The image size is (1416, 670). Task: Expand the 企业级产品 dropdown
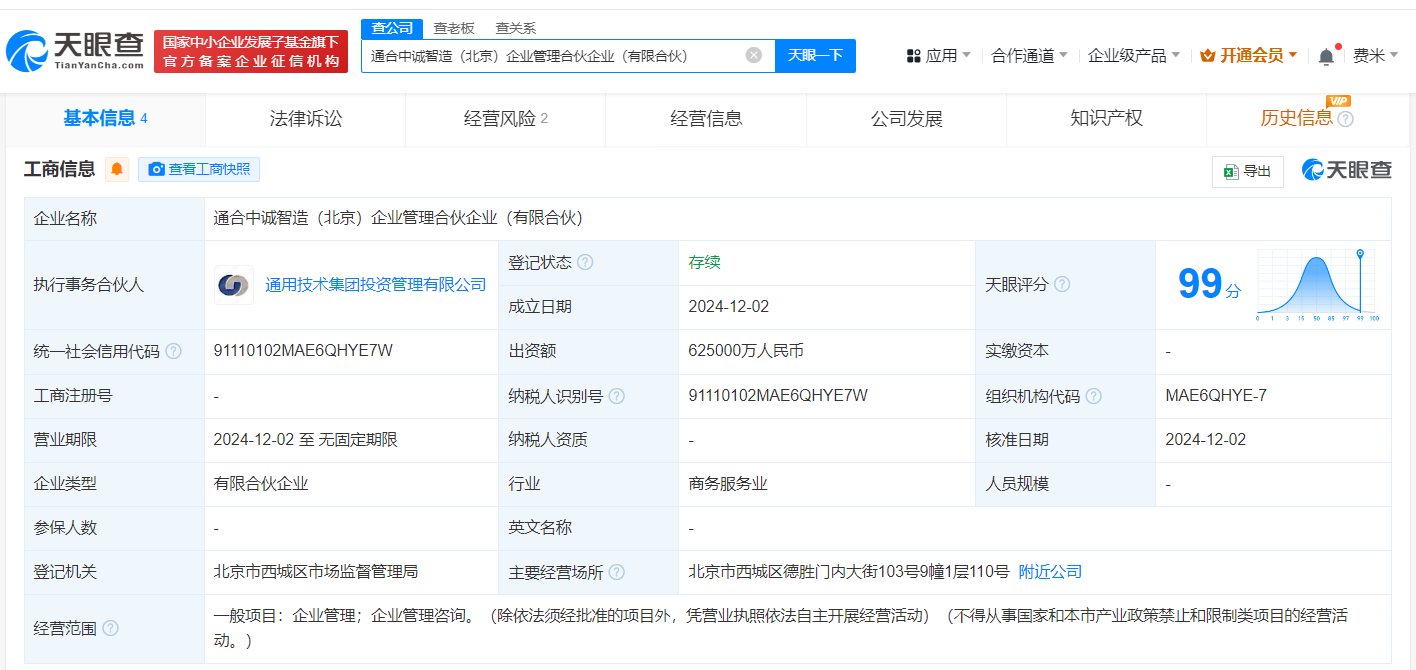coord(1133,56)
